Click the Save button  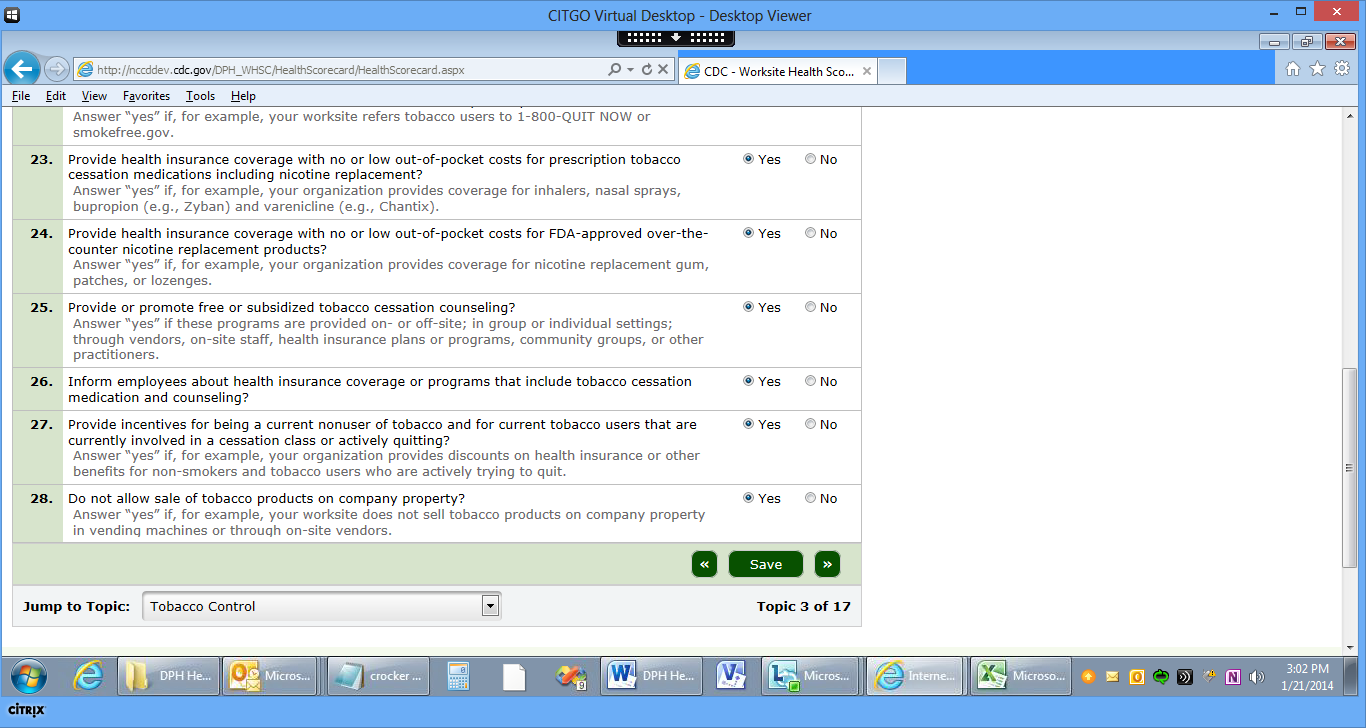(x=766, y=564)
